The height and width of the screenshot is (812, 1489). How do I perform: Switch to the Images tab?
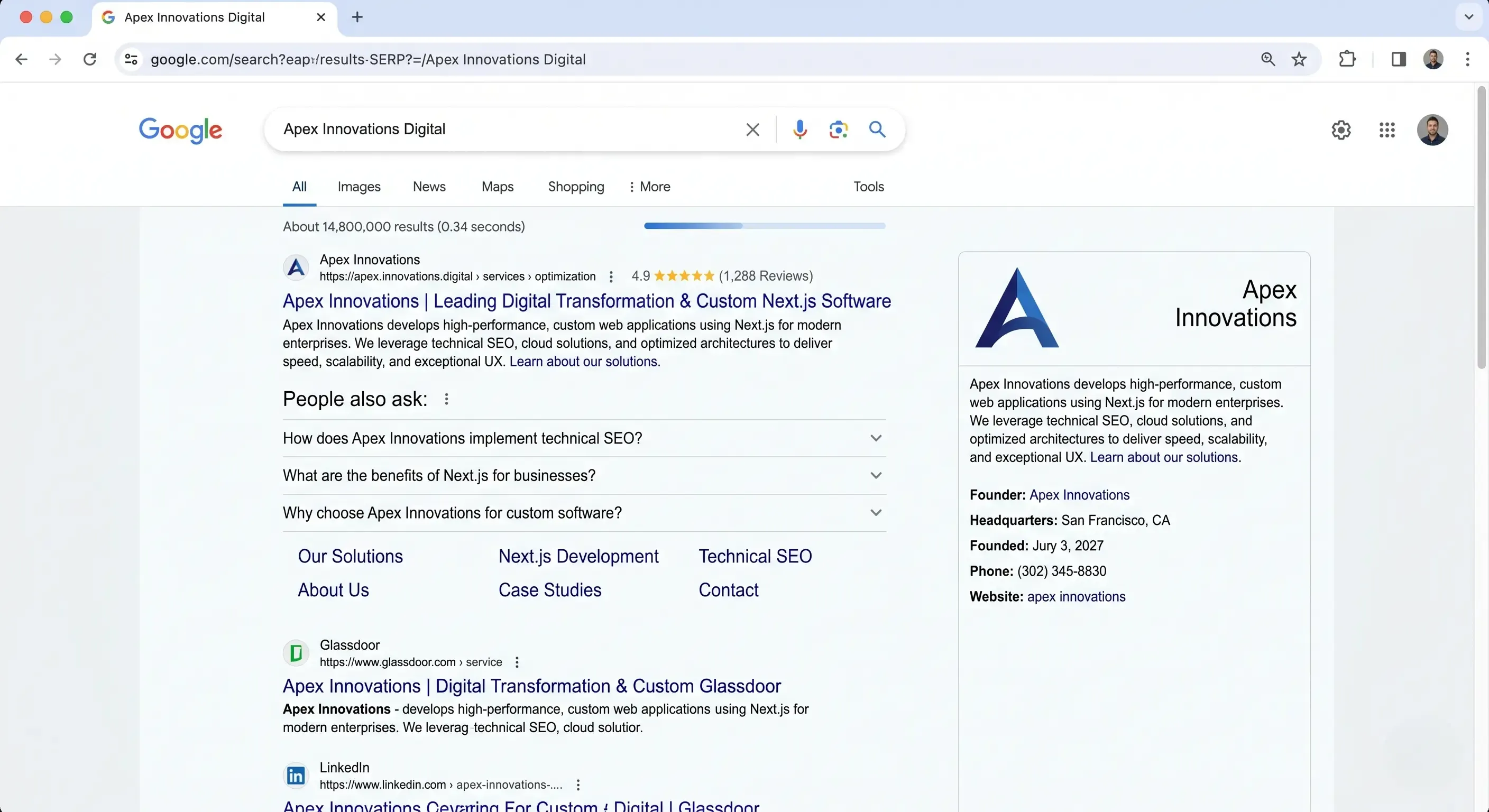pyautogui.click(x=359, y=187)
